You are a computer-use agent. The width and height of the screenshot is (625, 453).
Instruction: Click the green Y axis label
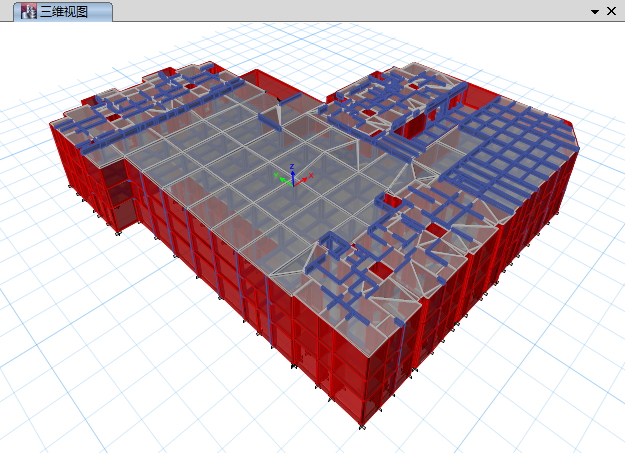278,177
